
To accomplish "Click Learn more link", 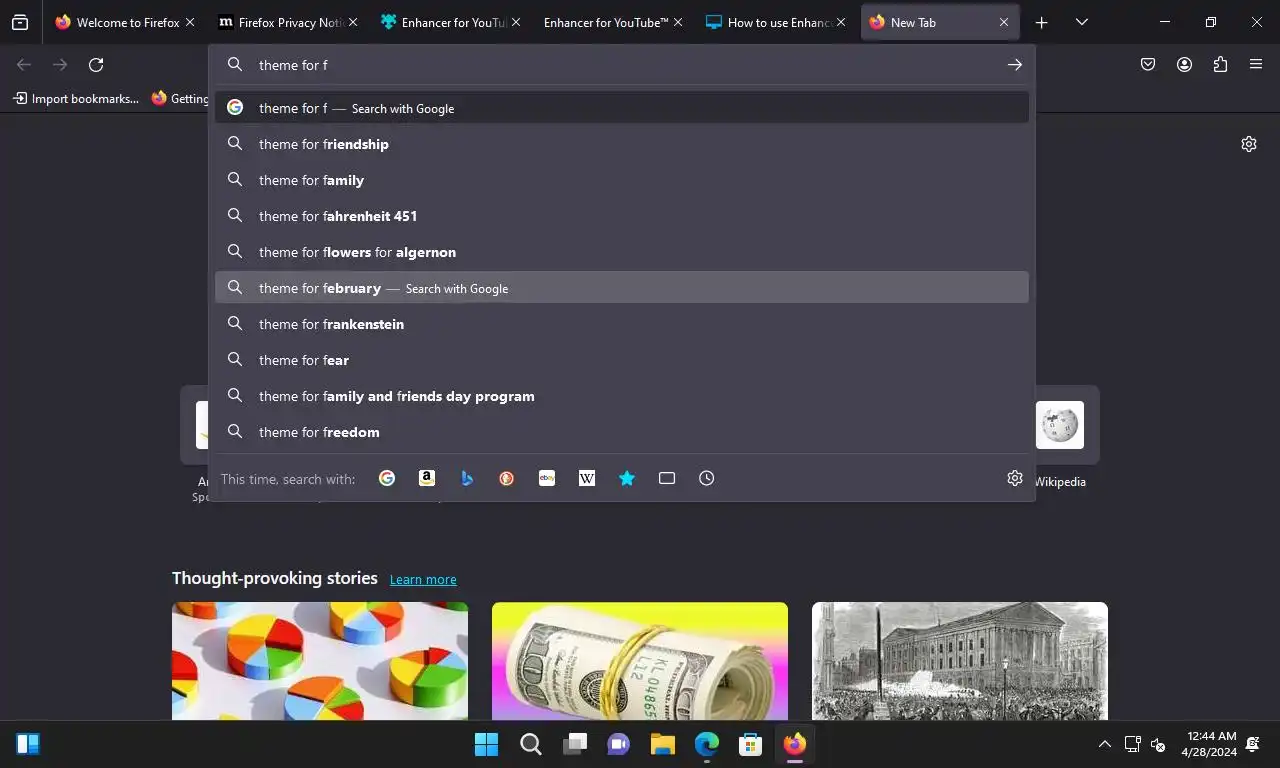I will pos(423,579).
